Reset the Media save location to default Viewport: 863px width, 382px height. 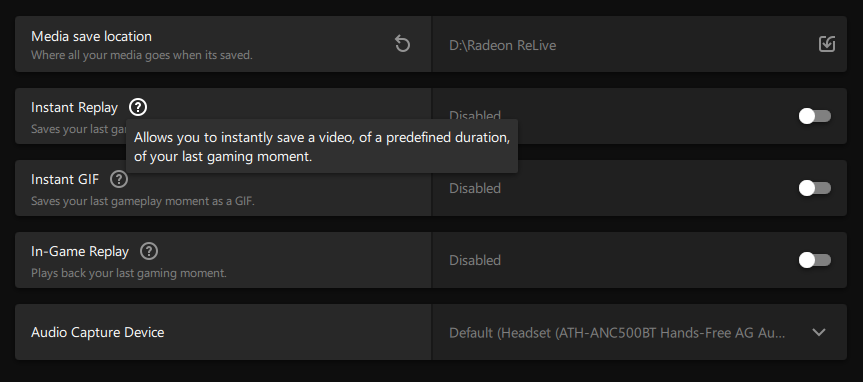coord(402,44)
